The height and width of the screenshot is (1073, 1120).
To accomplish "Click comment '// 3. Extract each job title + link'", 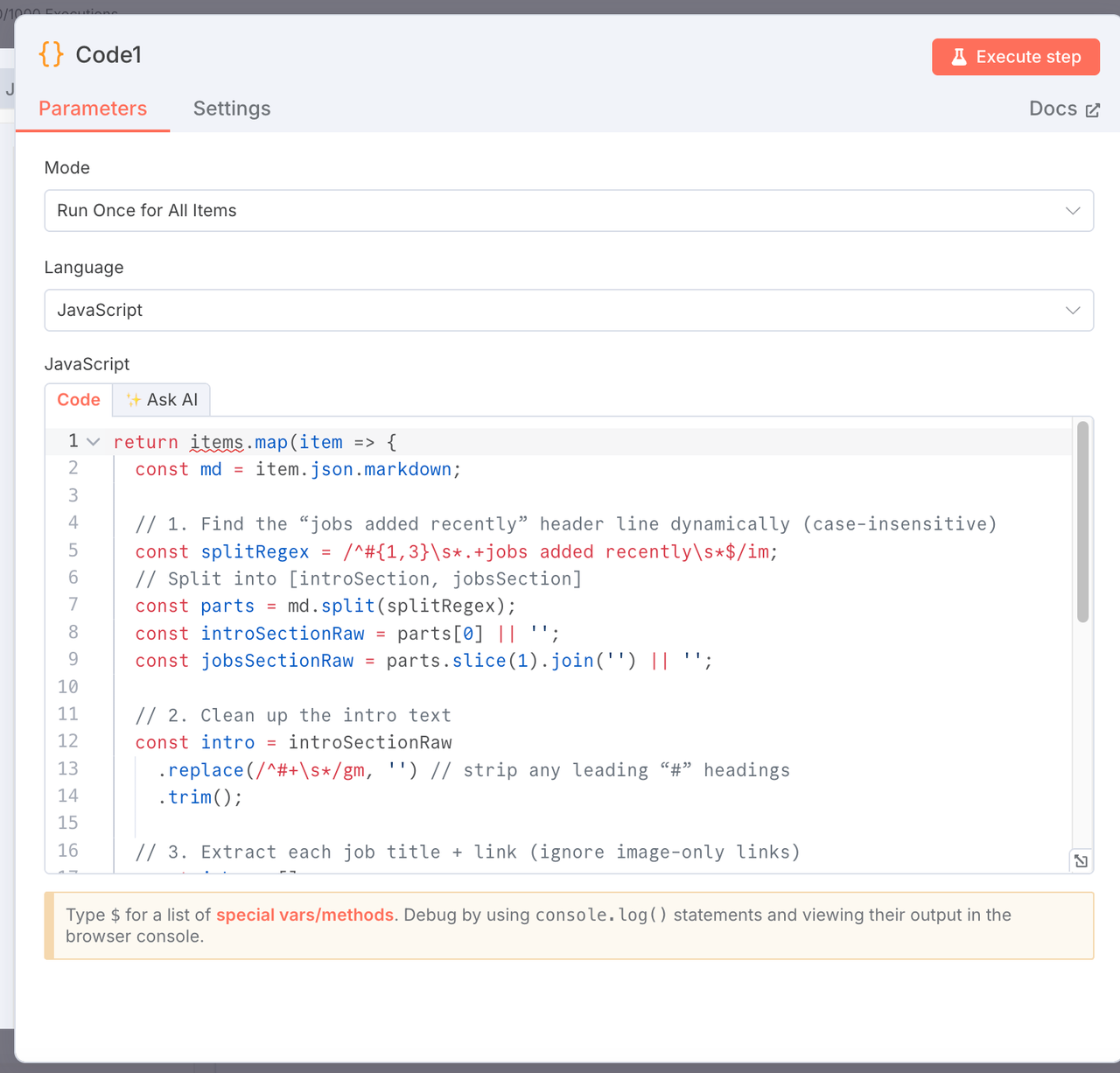I will coord(468,852).
